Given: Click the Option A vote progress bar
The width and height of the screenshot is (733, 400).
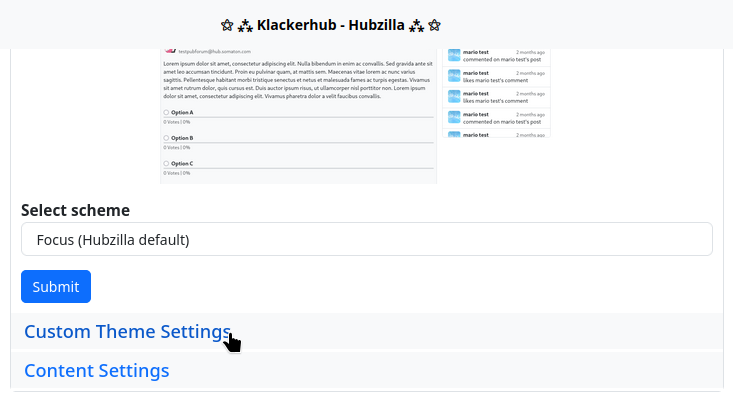Looking at the screenshot, I should (298, 119).
